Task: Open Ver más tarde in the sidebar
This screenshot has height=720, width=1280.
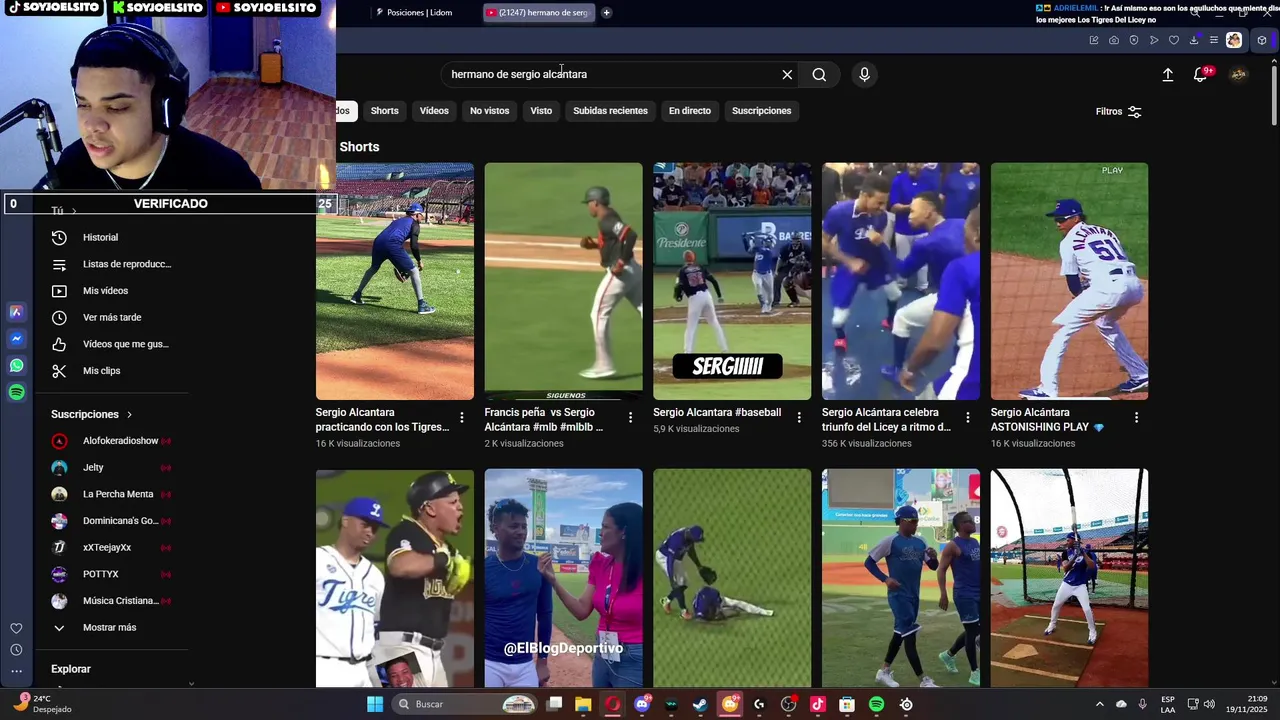Action: pyautogui.click(x=111, y=317)
